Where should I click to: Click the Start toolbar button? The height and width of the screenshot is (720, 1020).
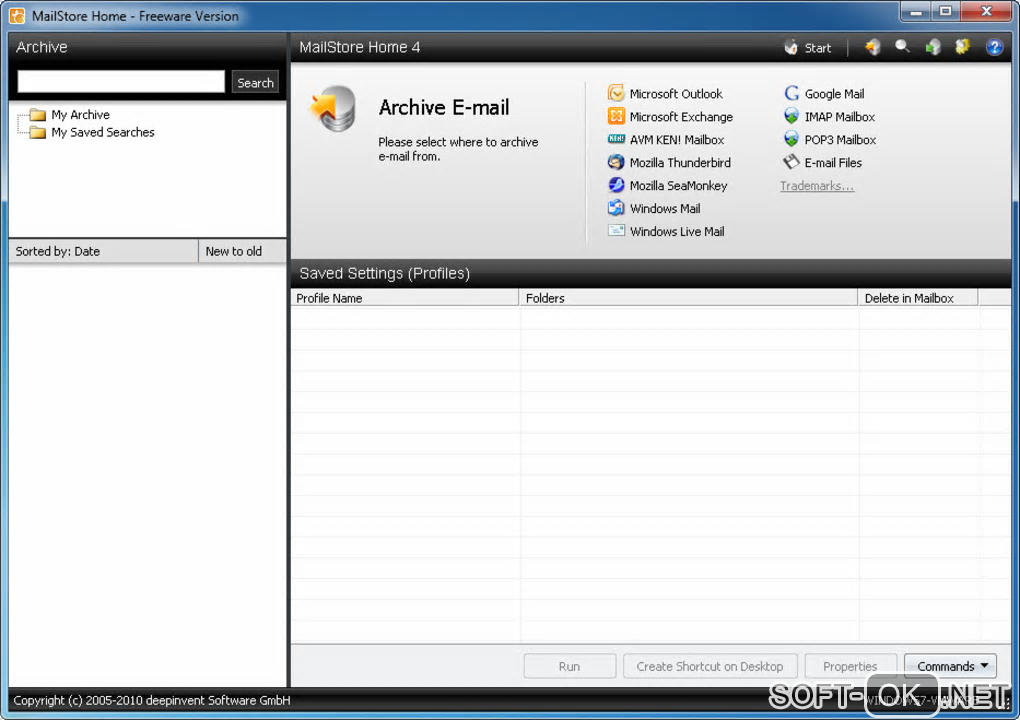coord(808,47)
